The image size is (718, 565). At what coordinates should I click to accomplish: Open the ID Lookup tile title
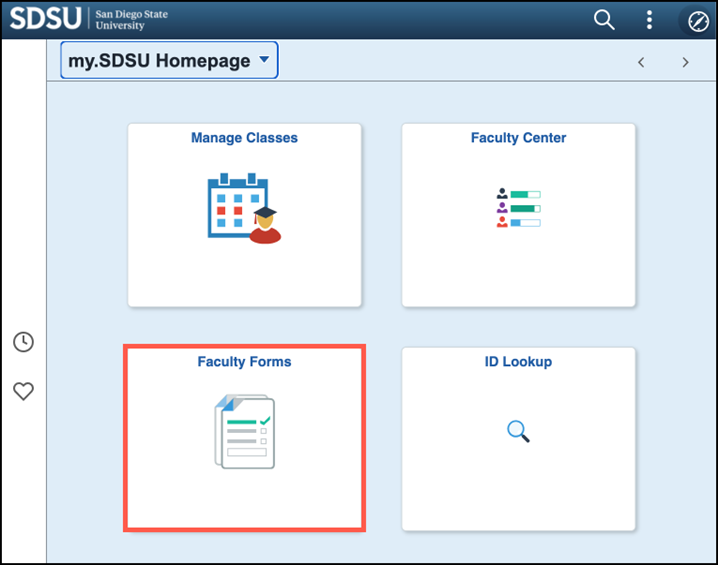click(518, 361)
